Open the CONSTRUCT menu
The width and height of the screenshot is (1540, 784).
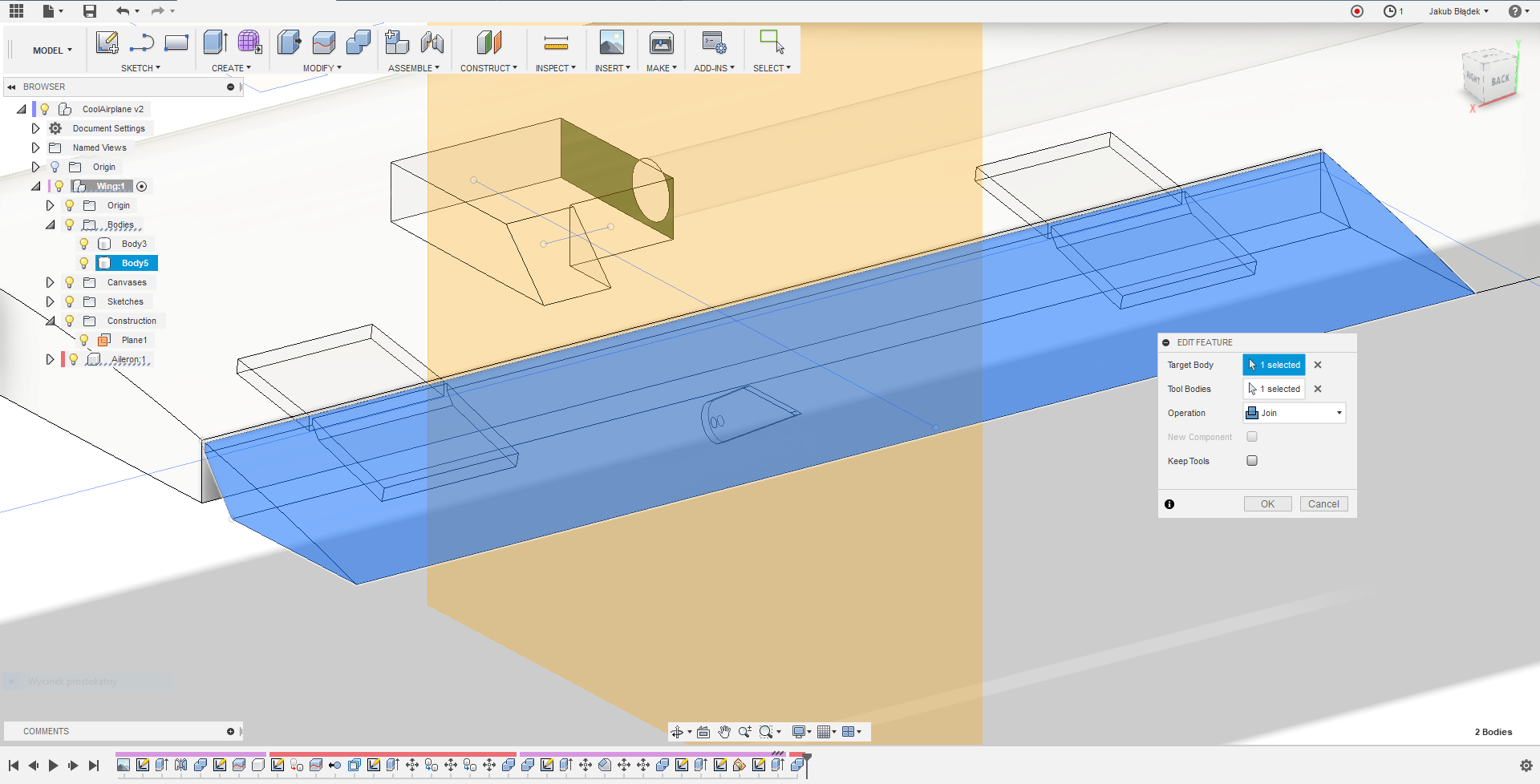click(488, 68)
